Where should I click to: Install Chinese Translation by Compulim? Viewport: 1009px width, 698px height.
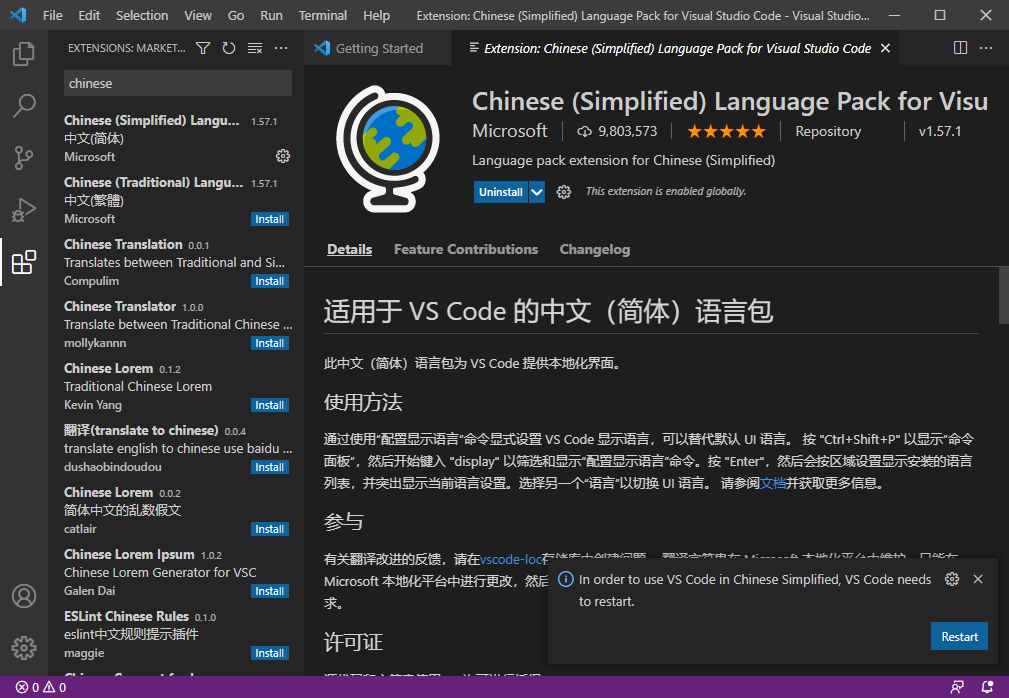pyautogui.click(x=270, y=281)
